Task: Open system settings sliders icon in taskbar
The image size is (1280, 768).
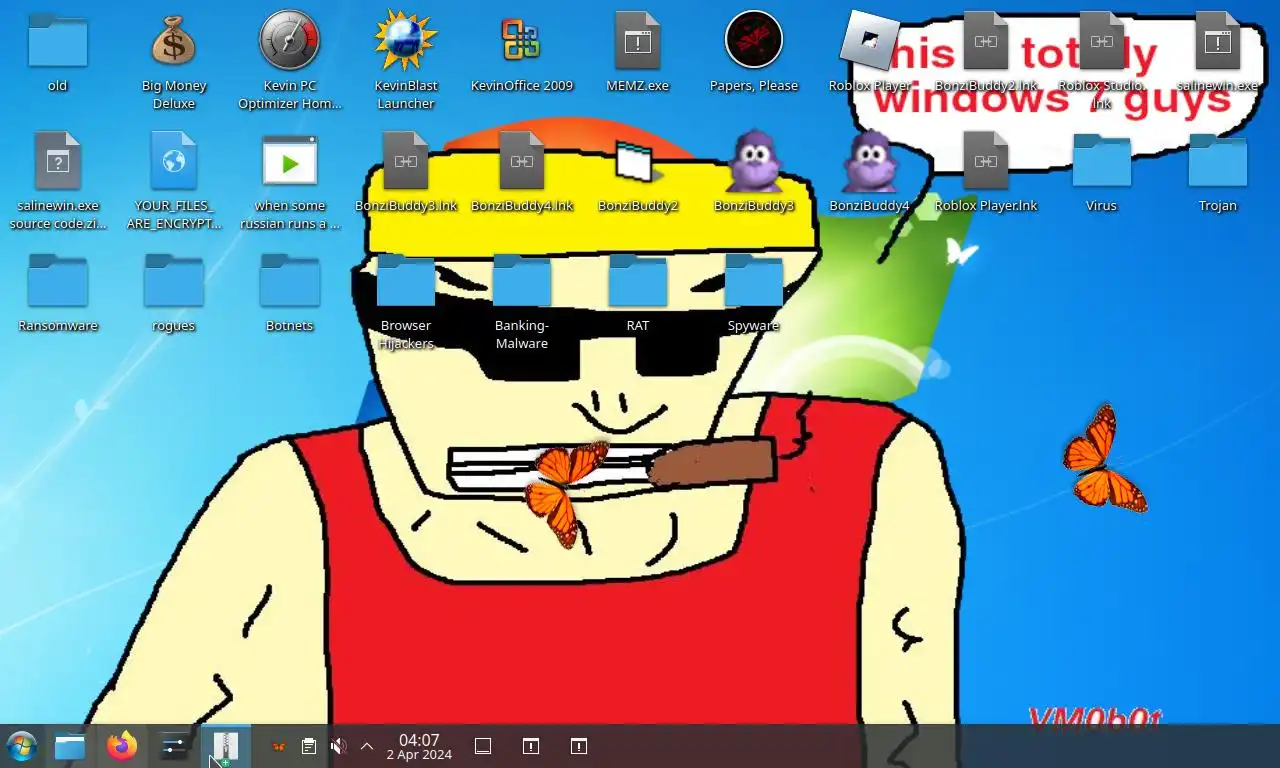Action: pyautogui.click(x=174, y=746)
